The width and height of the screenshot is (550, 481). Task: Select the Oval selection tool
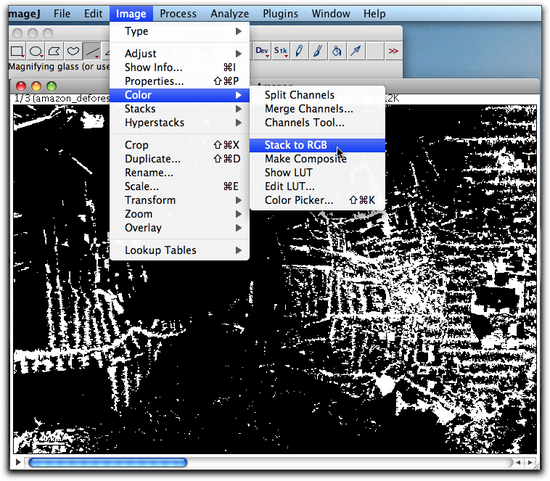click(x=36, y=51)
